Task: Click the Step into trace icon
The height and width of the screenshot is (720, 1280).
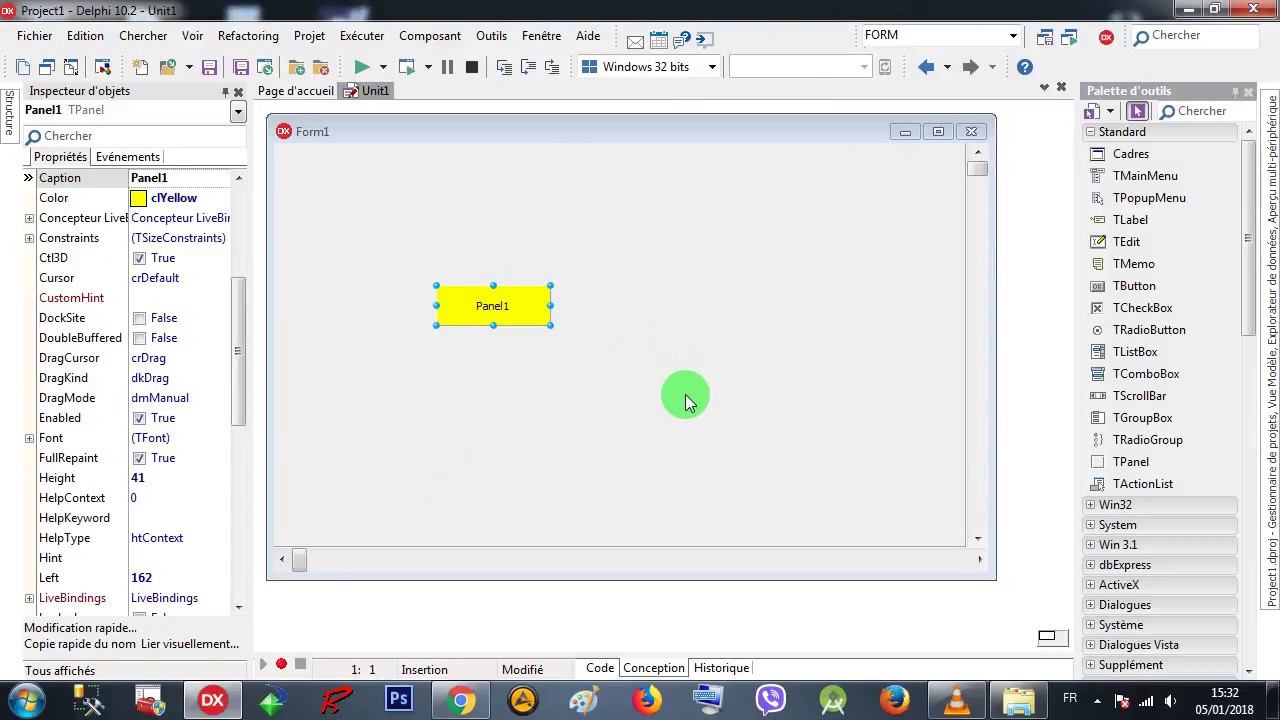Action: [503, 67]
